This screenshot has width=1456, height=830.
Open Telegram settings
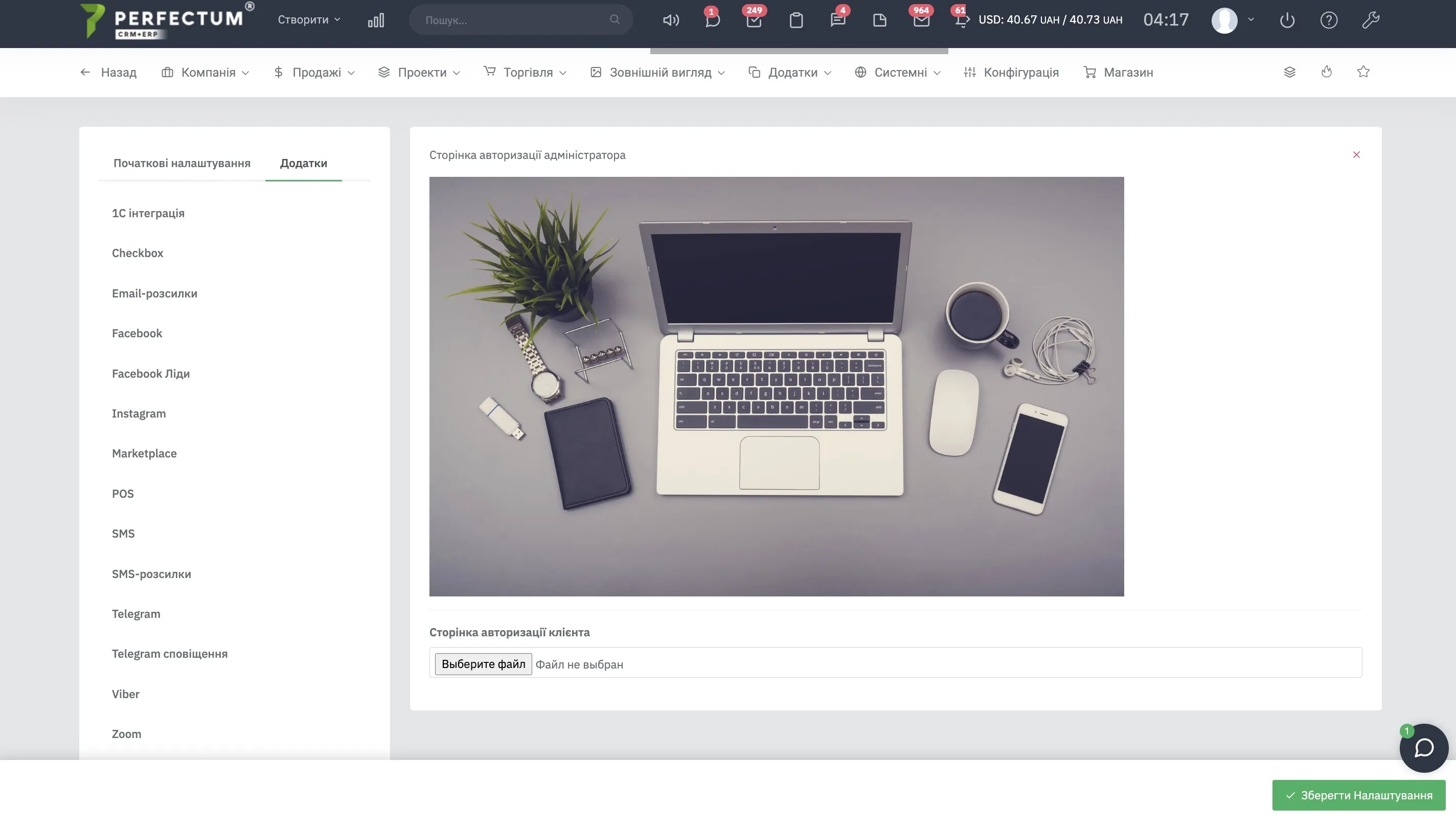coord(135,614)
